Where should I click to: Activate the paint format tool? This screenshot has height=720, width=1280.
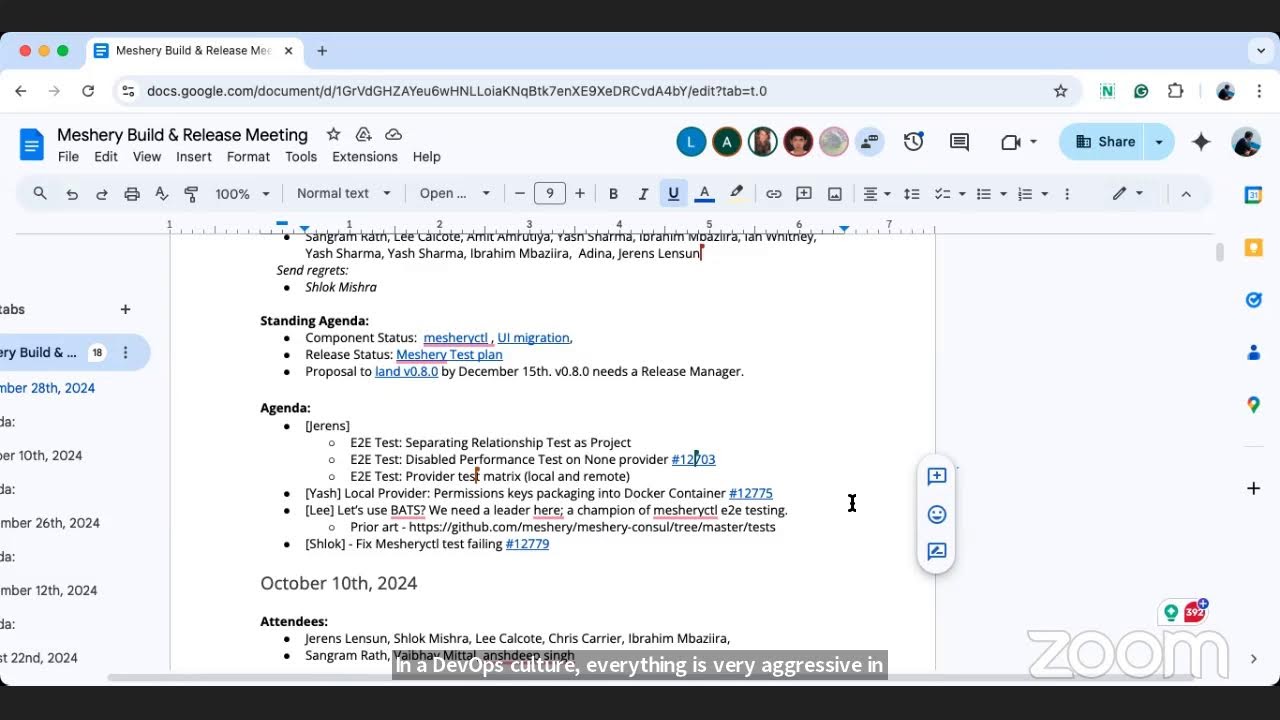(x=192, y=194)
